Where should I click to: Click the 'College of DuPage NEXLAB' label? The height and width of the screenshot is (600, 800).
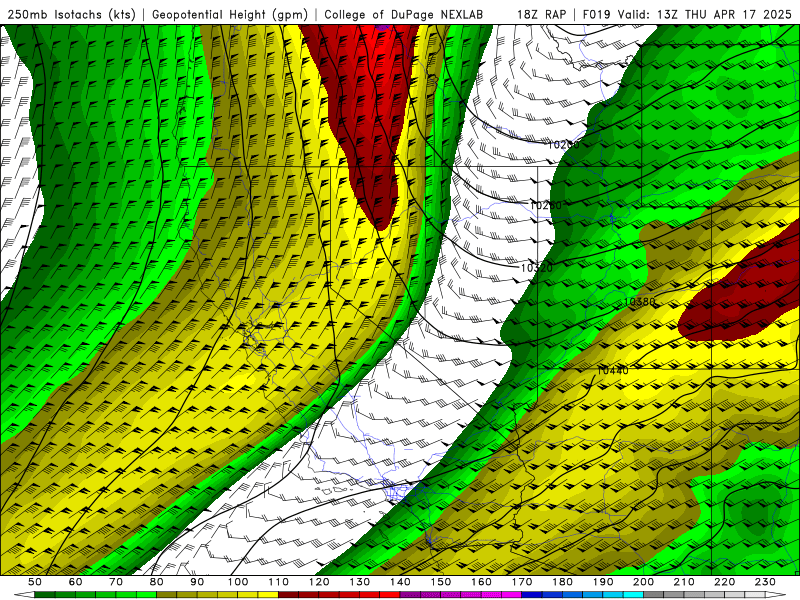coord(404,15)
